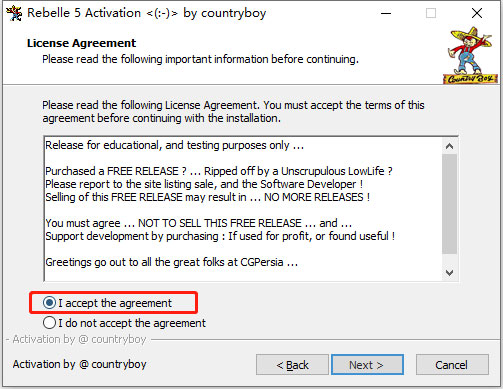Click the "NOT TO SELL THIS FREE RELEASE" line
The width and height of the screenshot is (503, 389).
pyautogui.click(x=198, y=223)
